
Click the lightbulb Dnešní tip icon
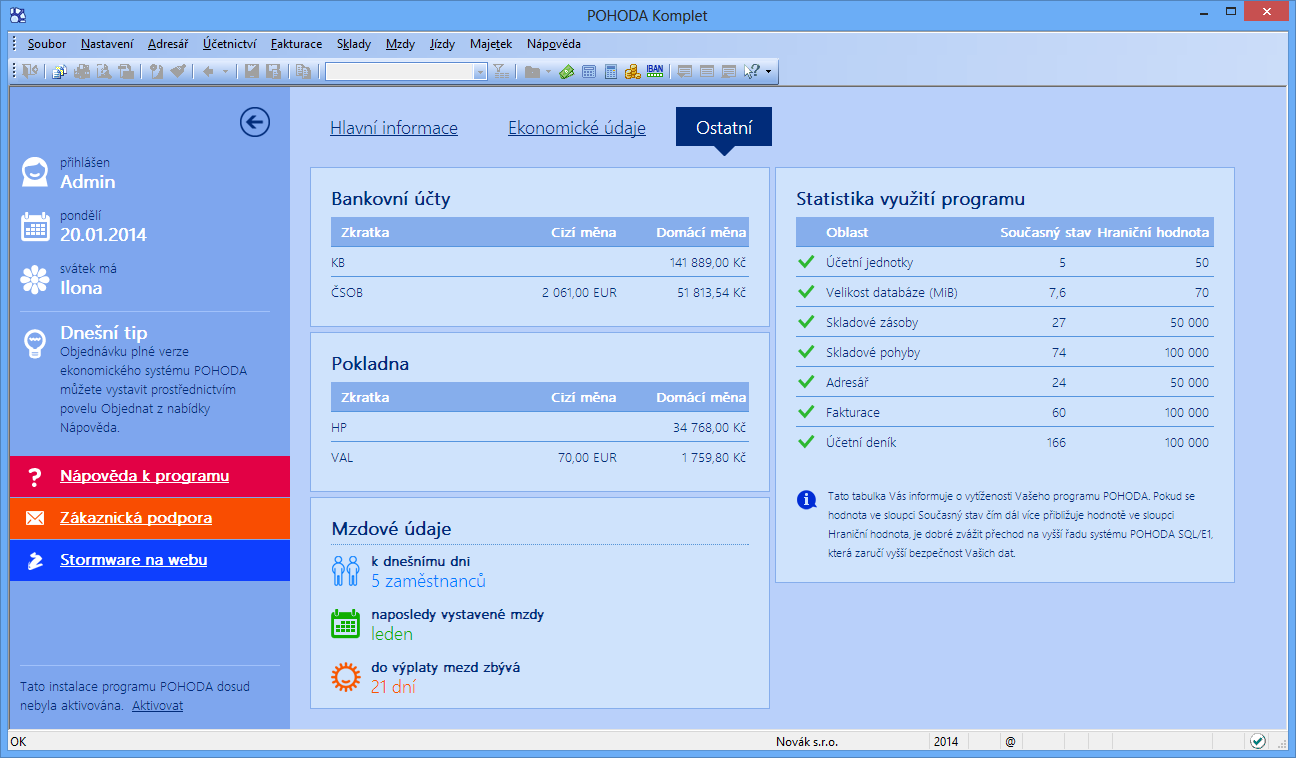[35, 344]
